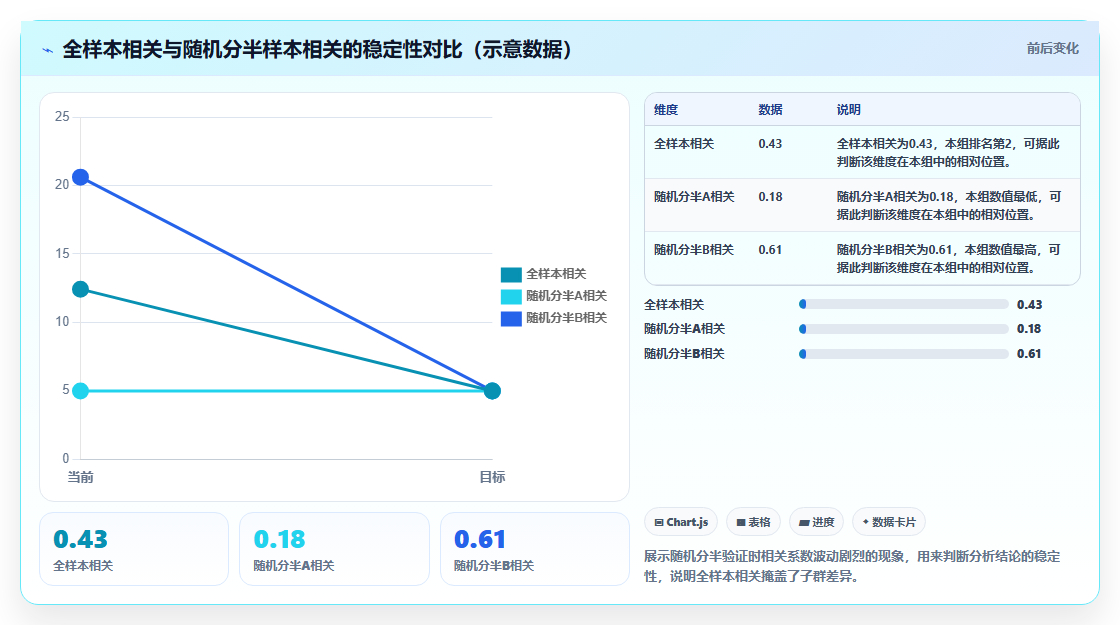Click the 数据 table column header
Screen dimensions: 1120x625
770,110
